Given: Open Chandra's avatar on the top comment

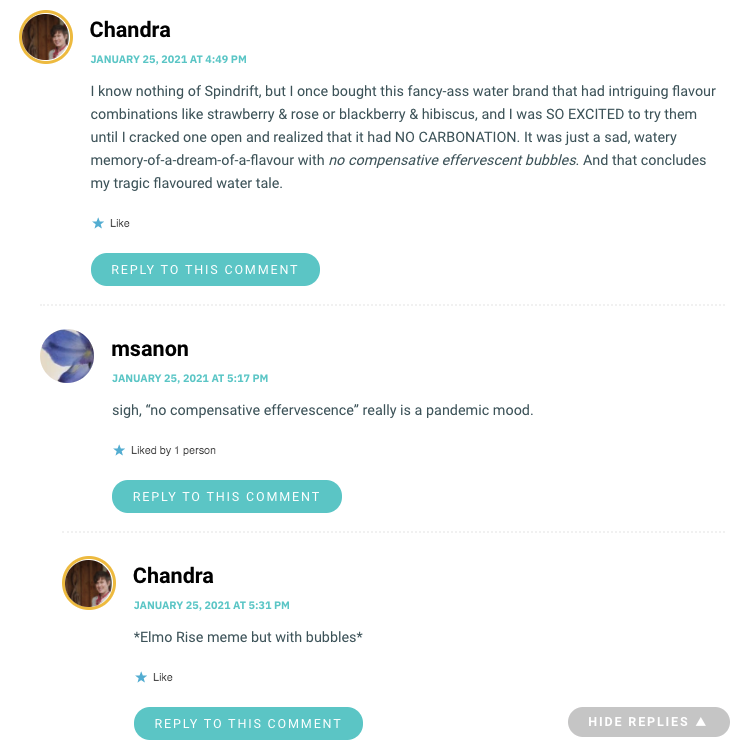Looking at the screenshot, I should point(46,37).
